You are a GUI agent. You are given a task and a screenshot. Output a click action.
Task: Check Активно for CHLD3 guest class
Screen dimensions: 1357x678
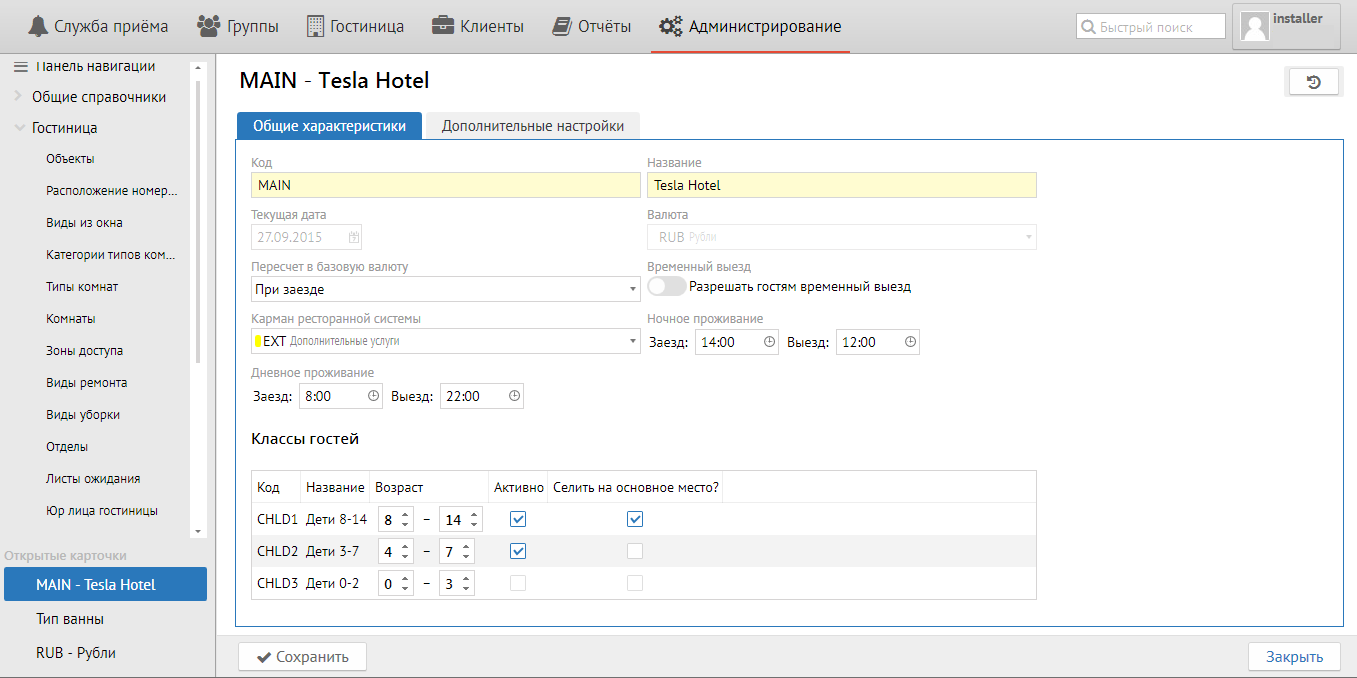(x=518, y=583)
